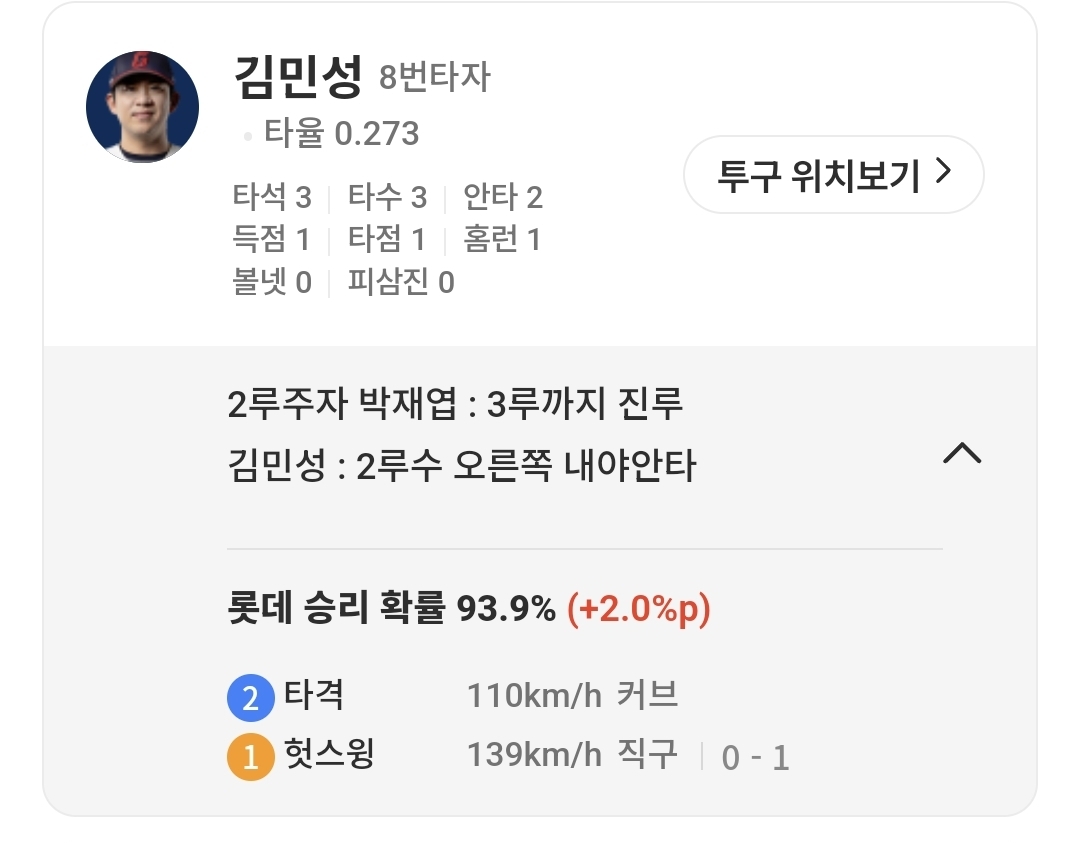Click the 롯데 승리 확률 93.9% text
The width and height of the screenshot is (1080, 843).
click(391, 608)
